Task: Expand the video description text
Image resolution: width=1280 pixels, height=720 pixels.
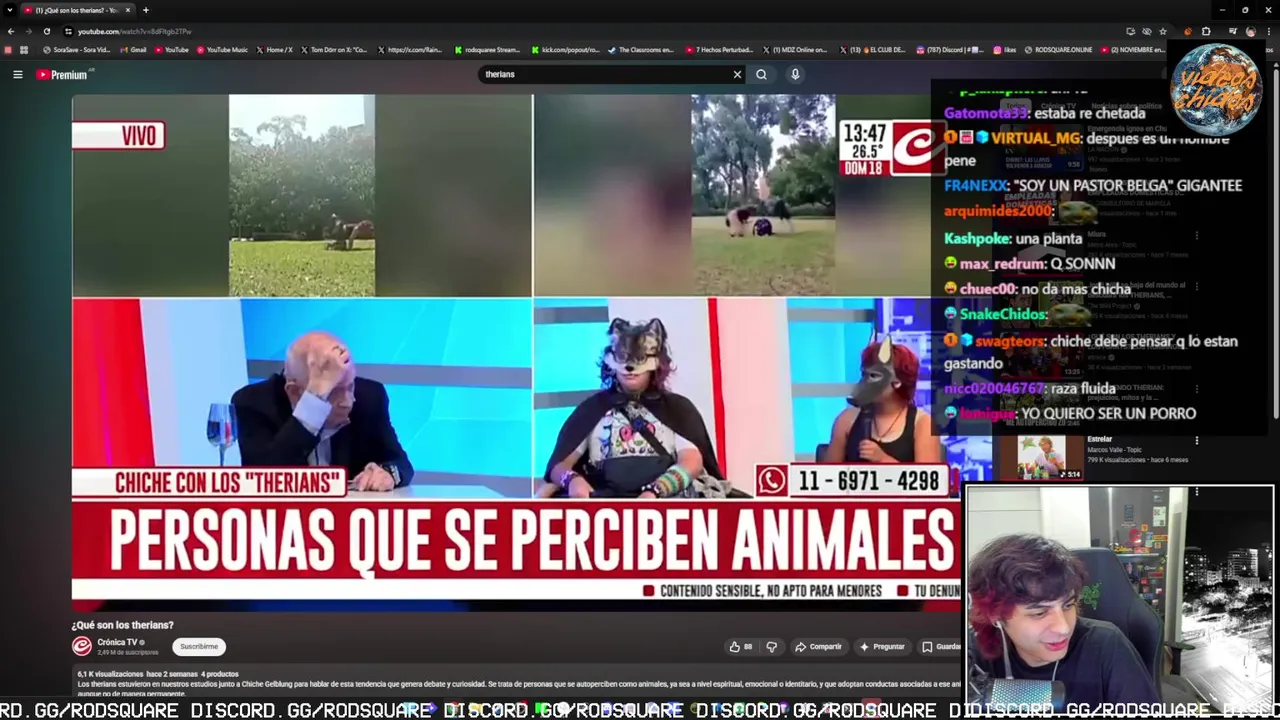Action: click(x=518, y=684)
